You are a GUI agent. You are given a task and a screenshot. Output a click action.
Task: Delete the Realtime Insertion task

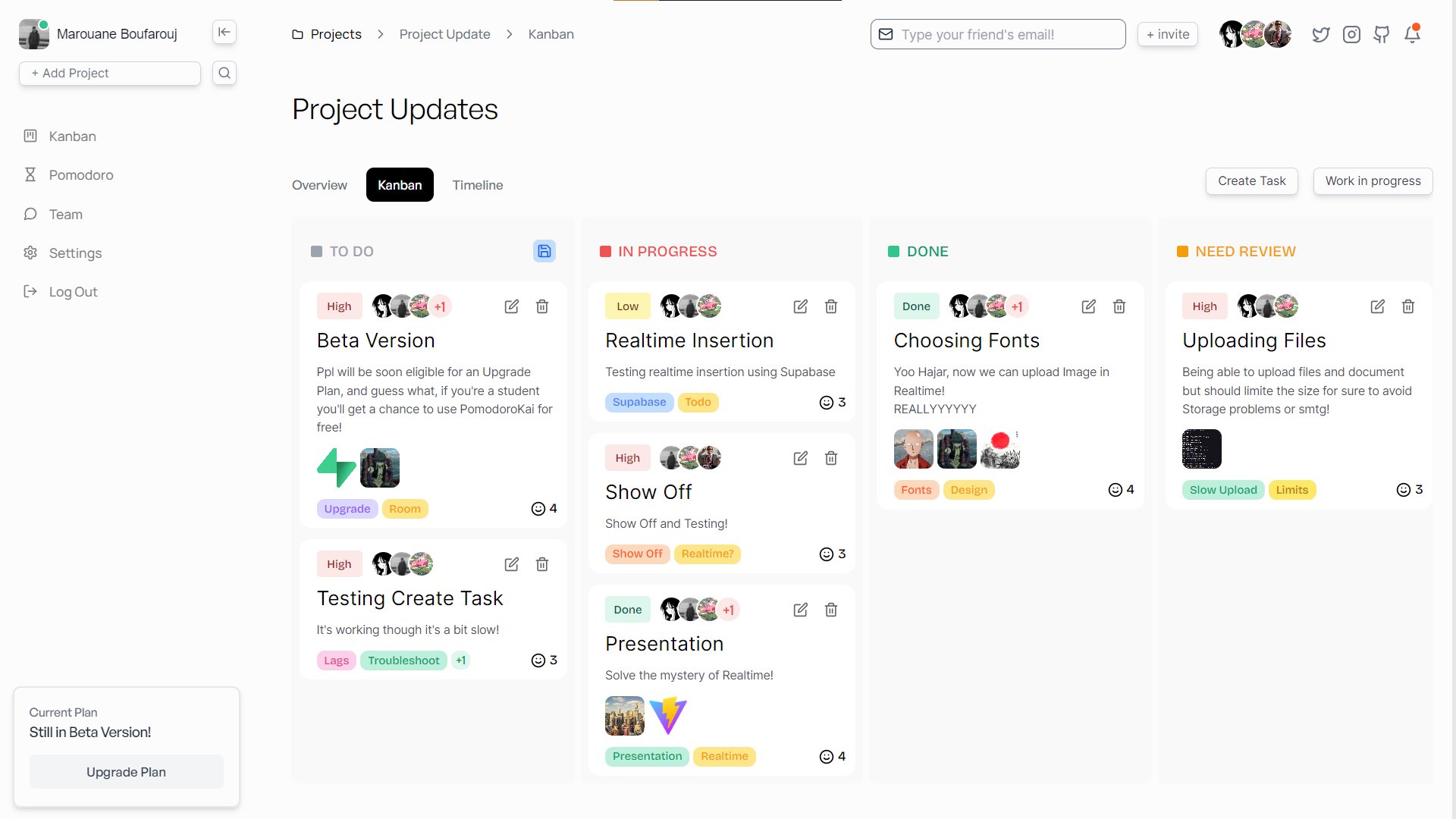830,306
